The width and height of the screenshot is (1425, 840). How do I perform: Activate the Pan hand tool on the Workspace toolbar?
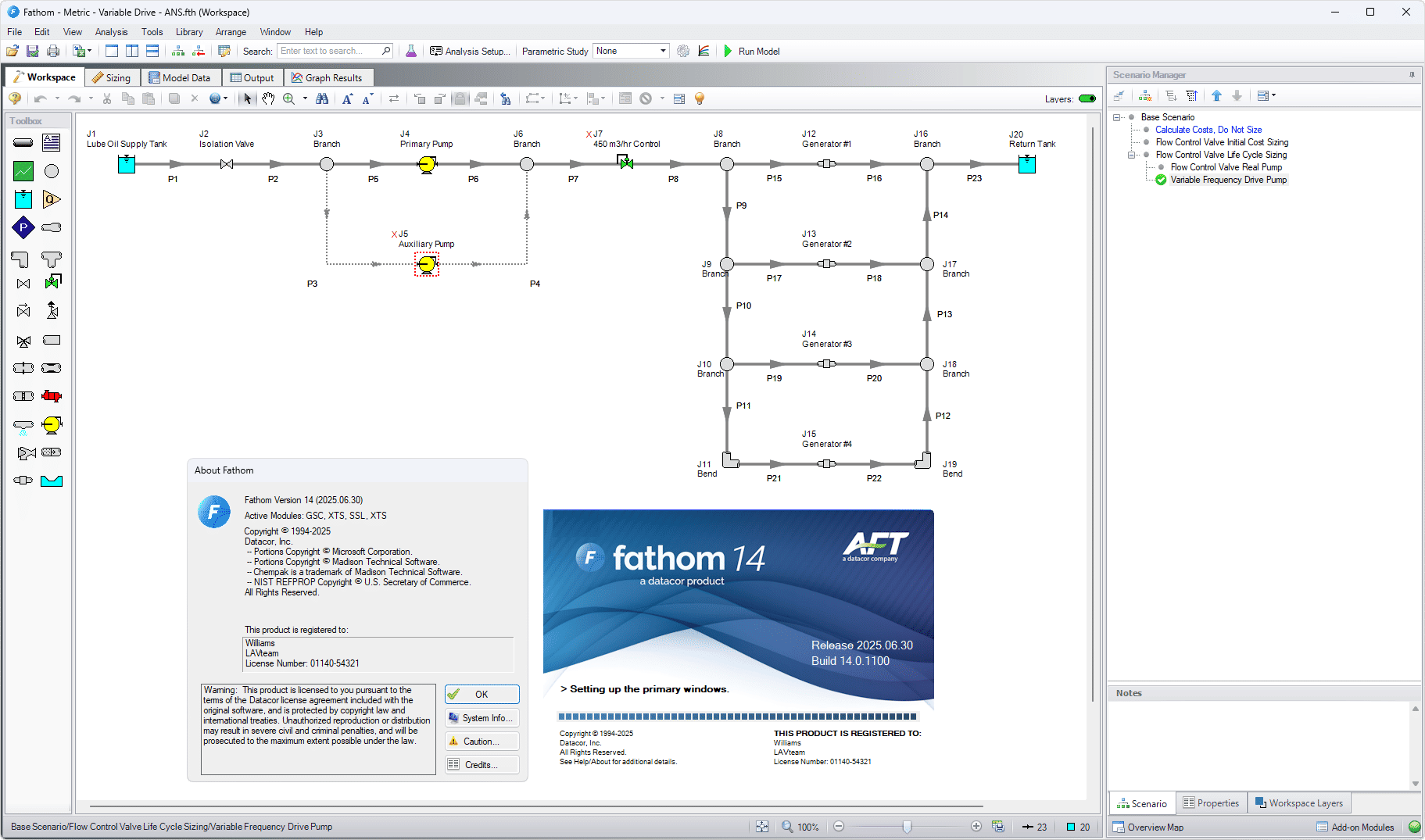click(268, 98)
